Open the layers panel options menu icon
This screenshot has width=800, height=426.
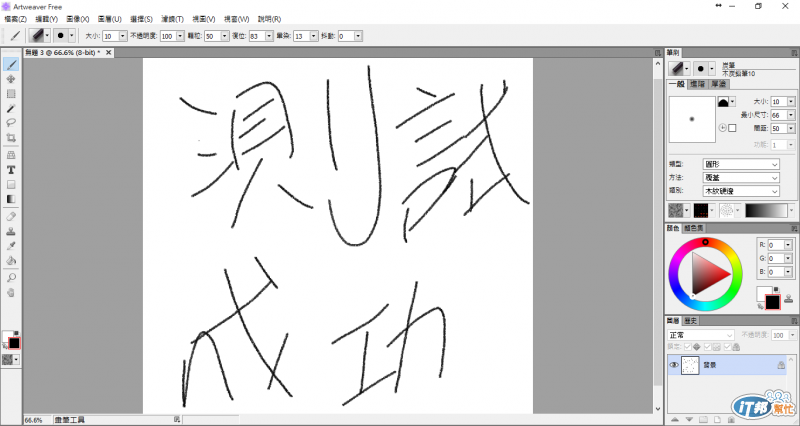794,321
